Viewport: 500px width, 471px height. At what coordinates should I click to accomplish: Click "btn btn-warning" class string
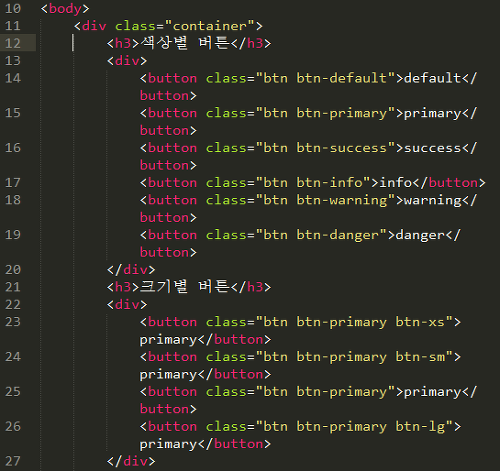click(325, 200)
